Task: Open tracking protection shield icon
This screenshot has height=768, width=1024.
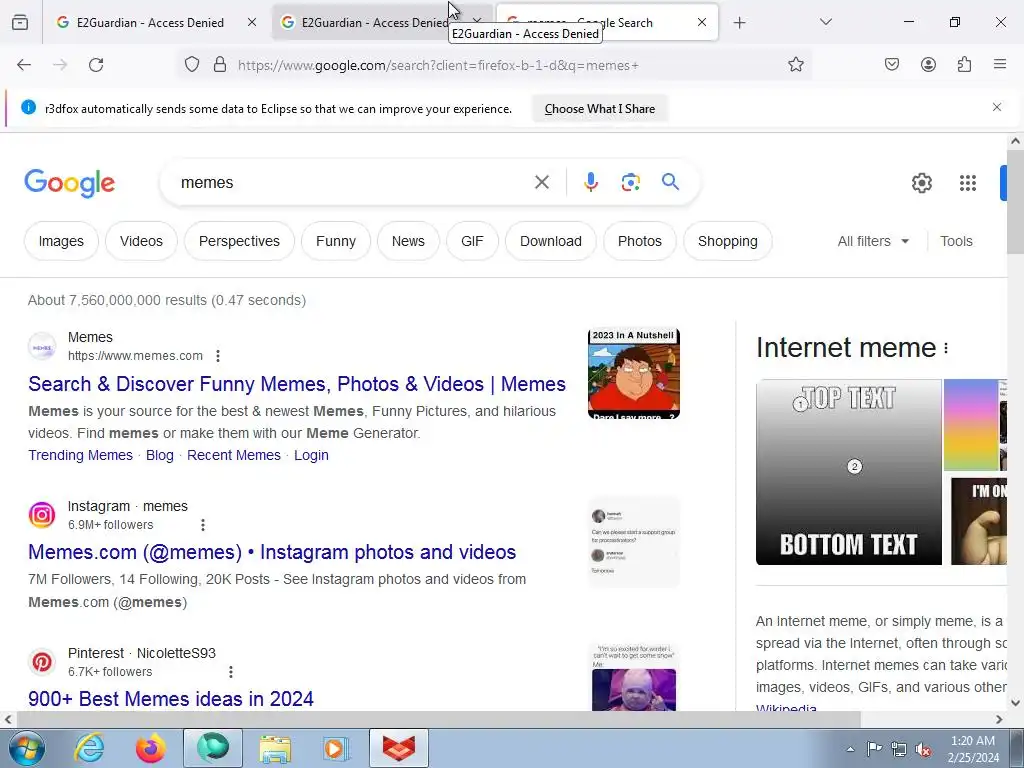Action: [x=191, y=65]
